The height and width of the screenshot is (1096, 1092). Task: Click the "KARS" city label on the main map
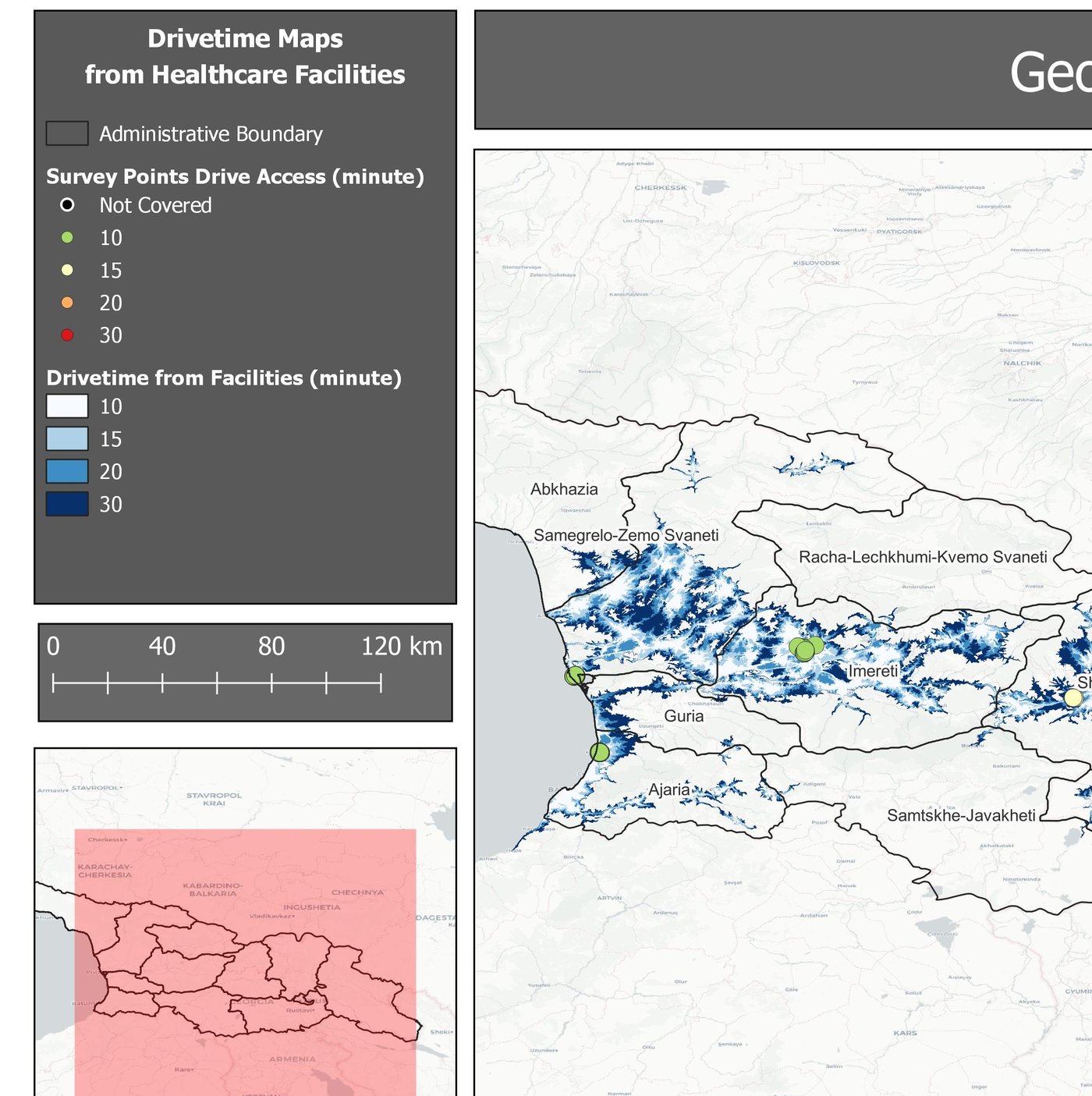(x=906, y=1034)
